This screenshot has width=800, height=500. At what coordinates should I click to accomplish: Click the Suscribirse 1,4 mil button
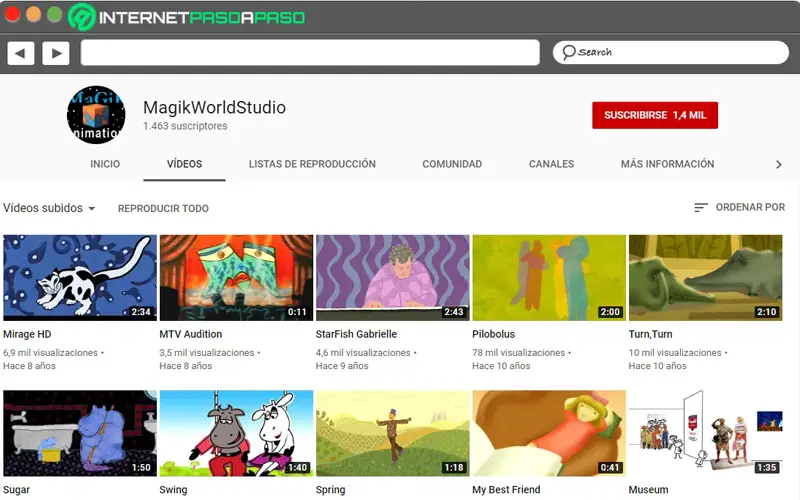click(x=655, y=115)
